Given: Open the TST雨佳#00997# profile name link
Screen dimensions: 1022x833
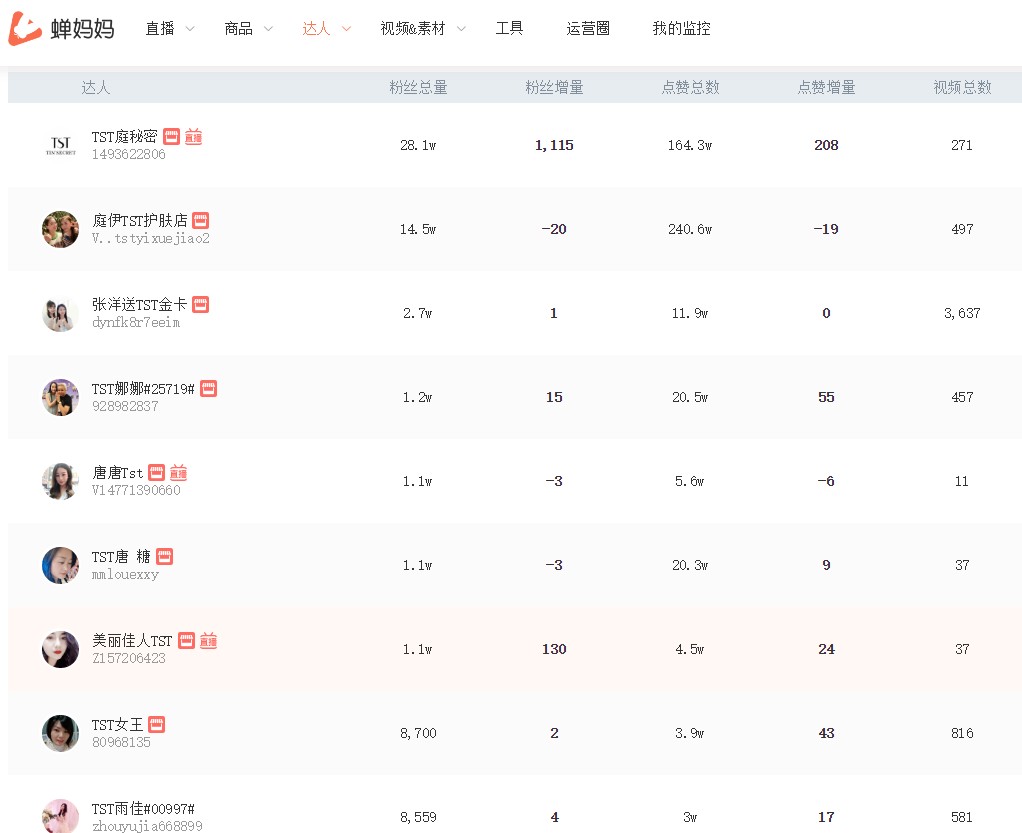Looking at the screenshot, I should pyautogui.click(x=143, y=809).
